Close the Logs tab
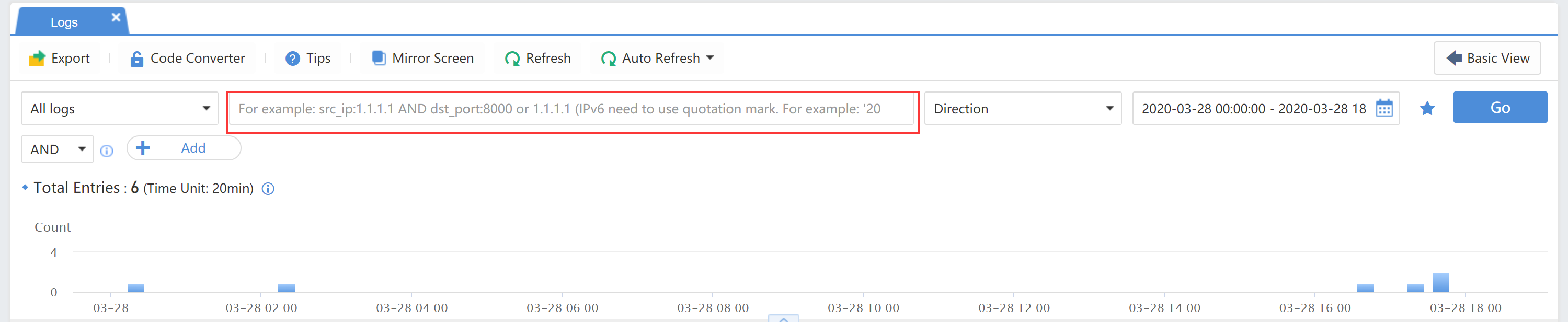 click(x=116, y=18)
